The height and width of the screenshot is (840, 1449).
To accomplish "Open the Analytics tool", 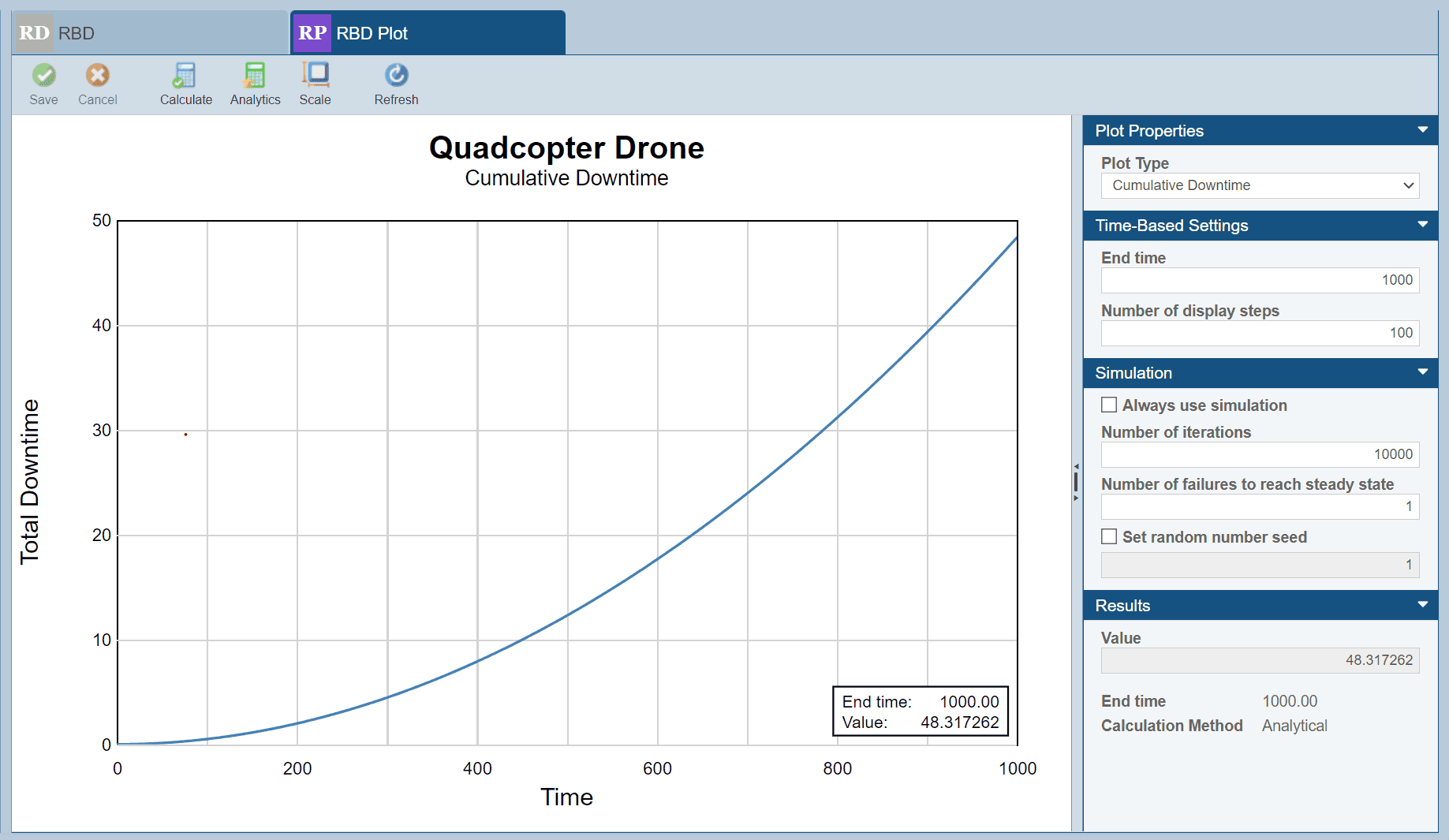I will pos(255,76).
